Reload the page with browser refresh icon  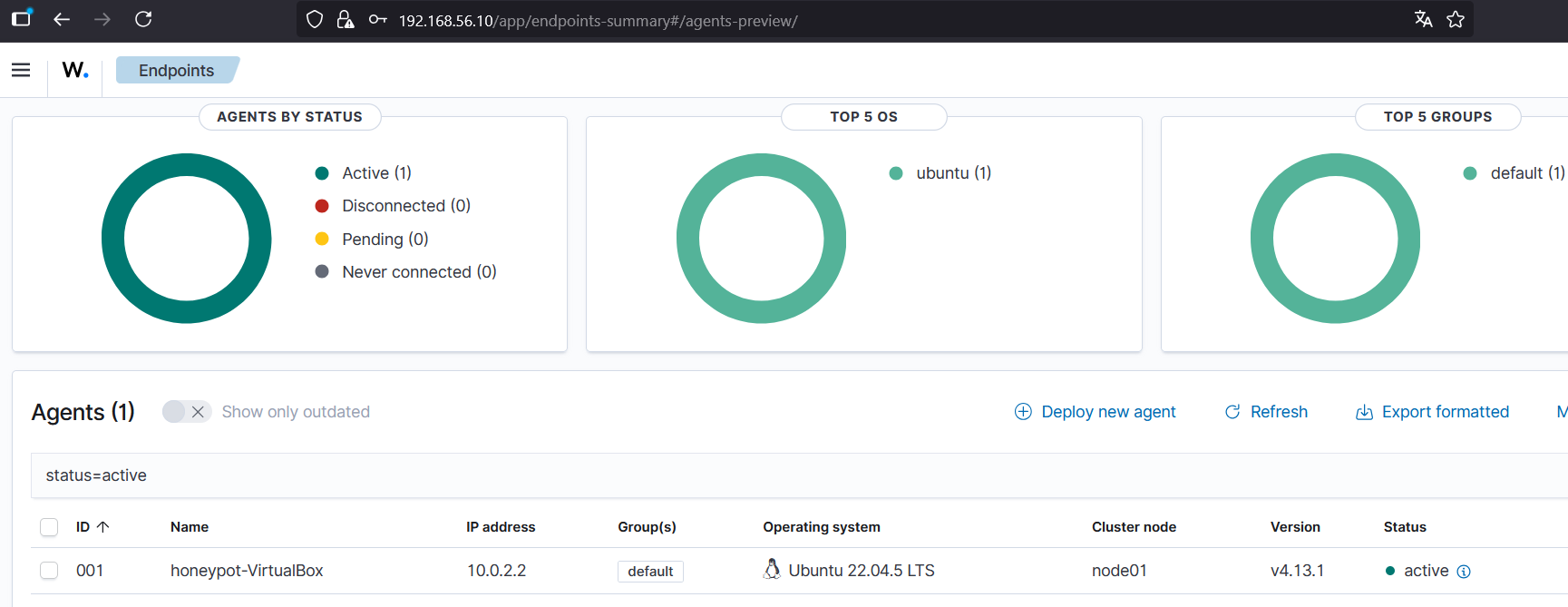coord(143,19)
